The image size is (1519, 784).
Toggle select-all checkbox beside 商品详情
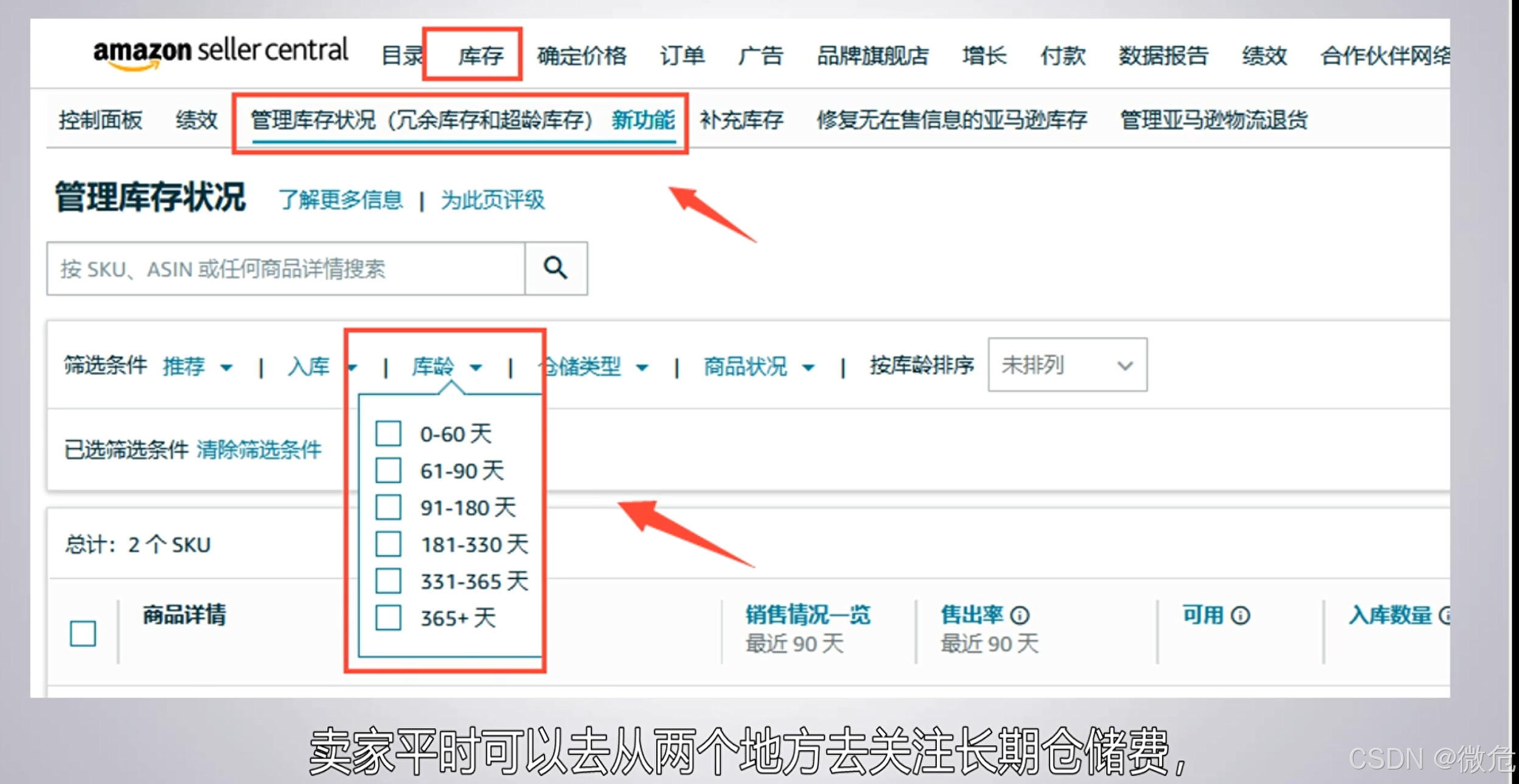[83, 633]
